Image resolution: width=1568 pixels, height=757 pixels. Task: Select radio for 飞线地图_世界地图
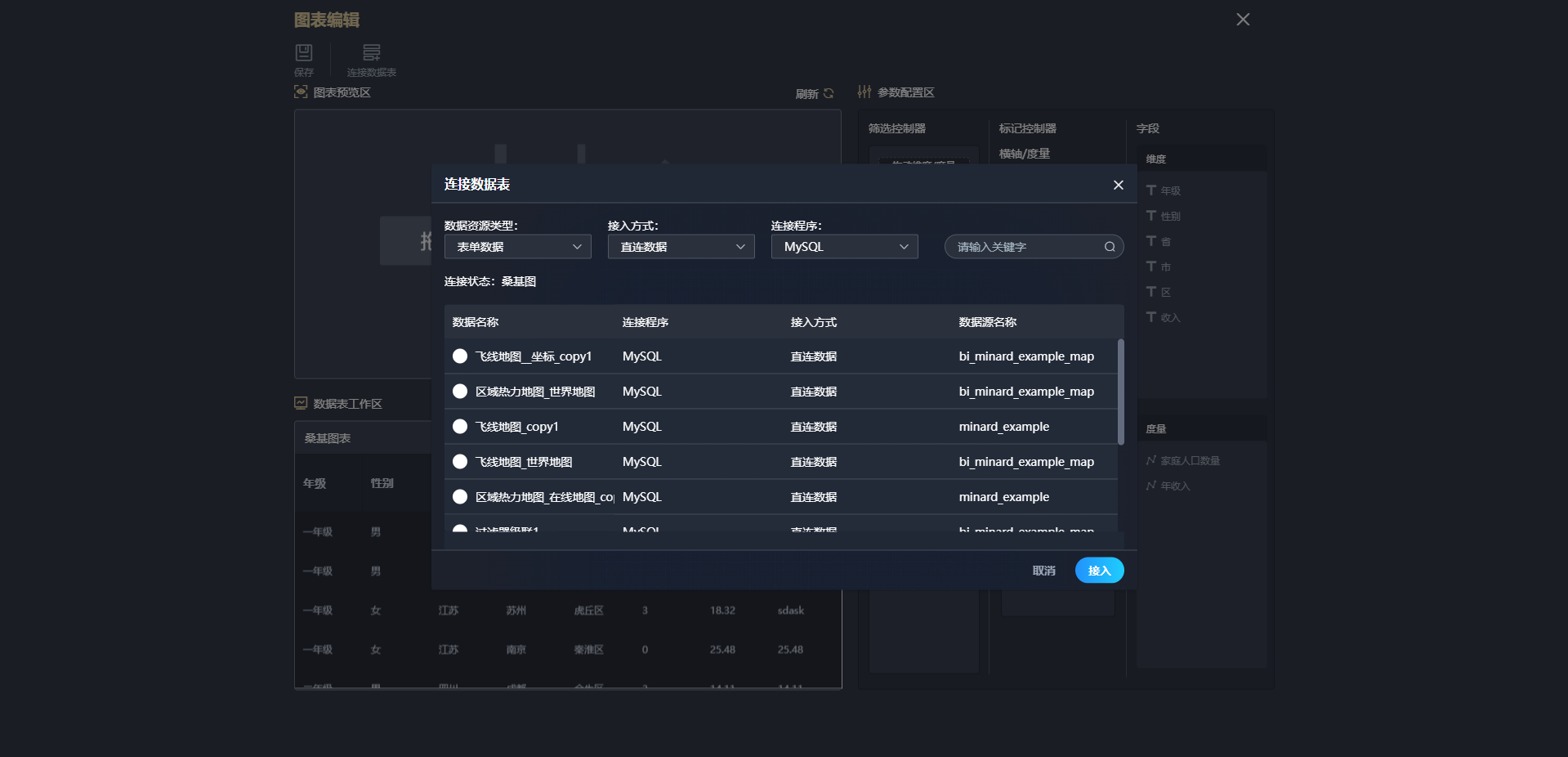point(460,462)
